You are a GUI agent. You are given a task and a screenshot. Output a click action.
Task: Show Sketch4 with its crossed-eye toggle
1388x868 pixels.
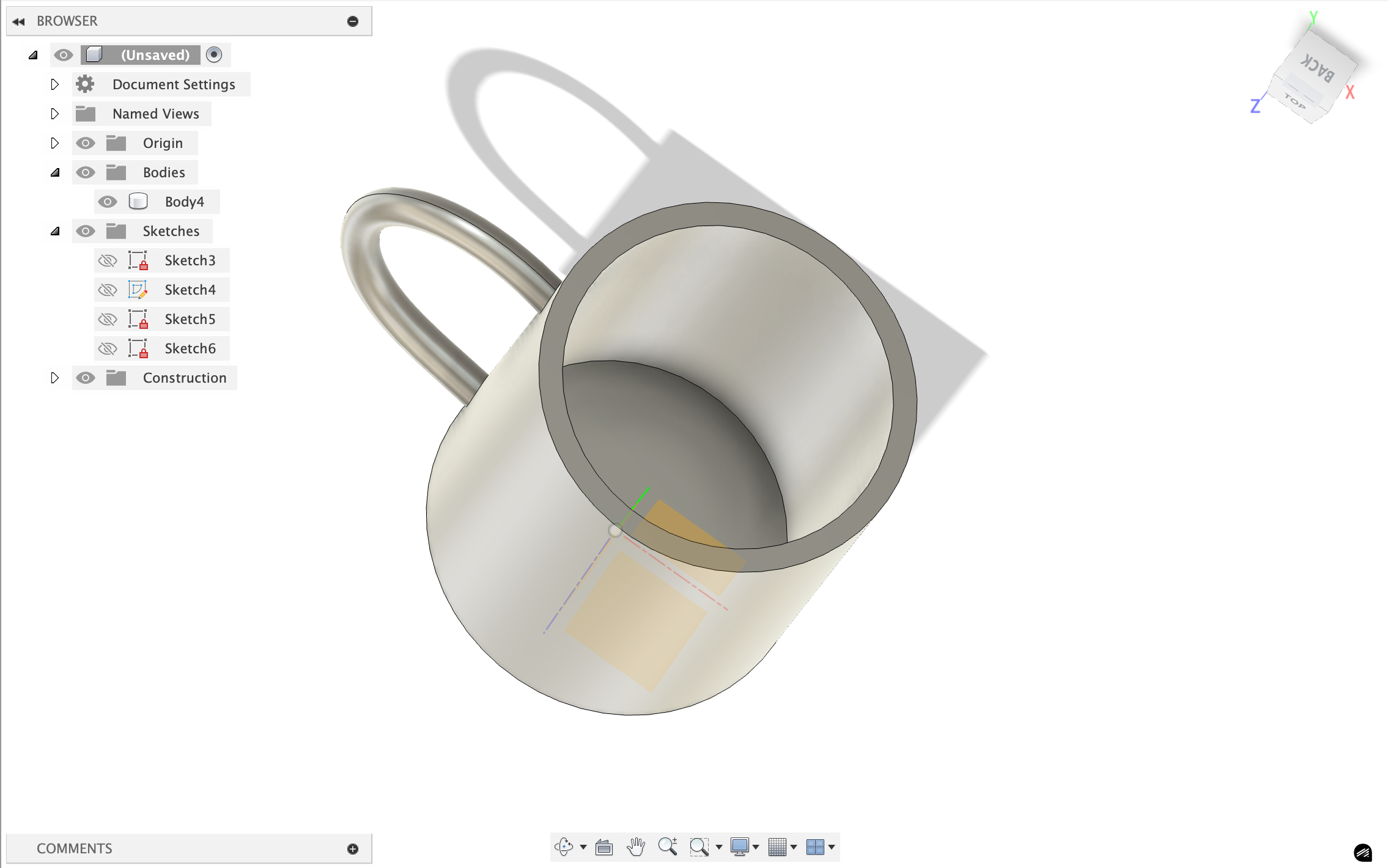click(x=108, y=289)
